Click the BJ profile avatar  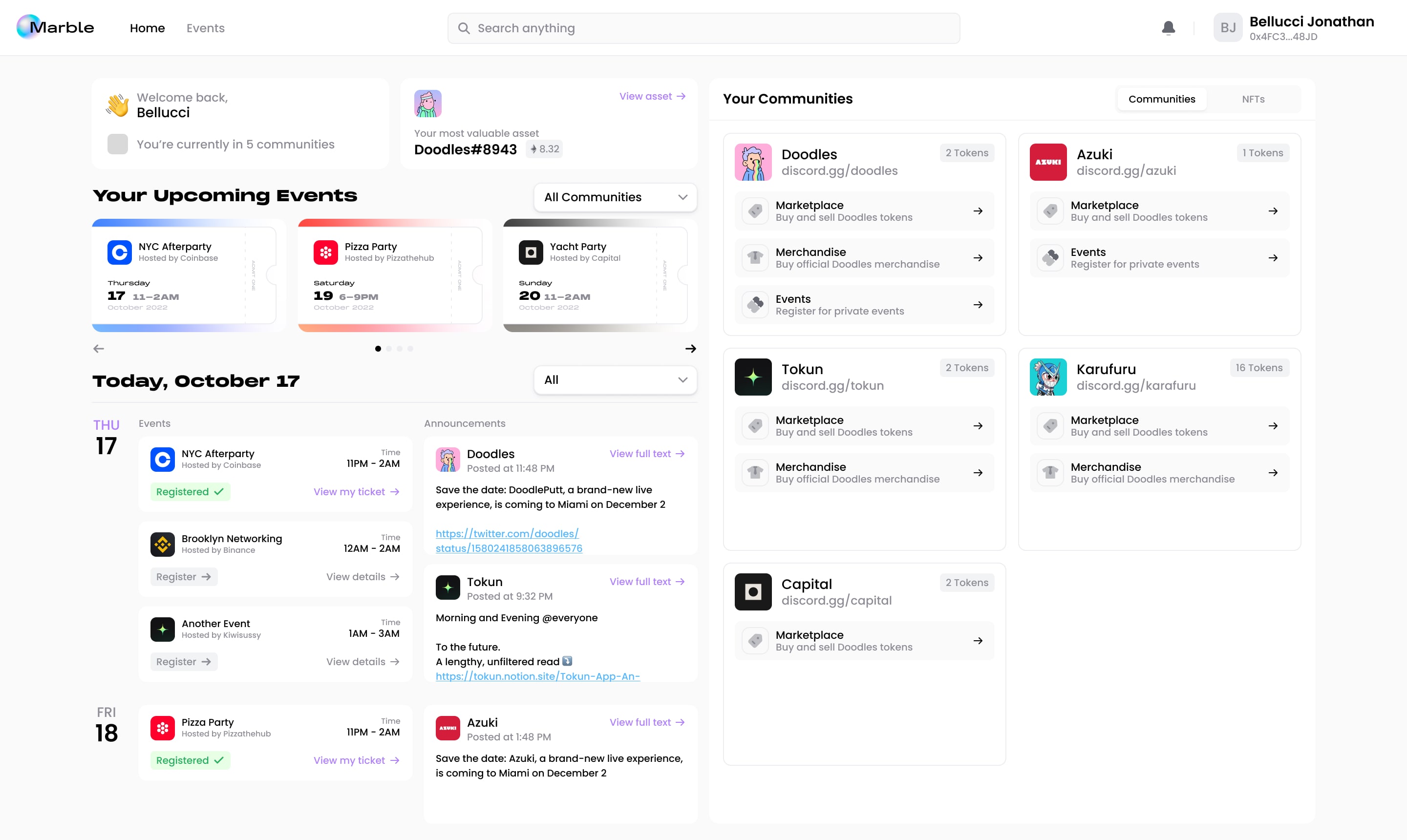pos(1228,28)
